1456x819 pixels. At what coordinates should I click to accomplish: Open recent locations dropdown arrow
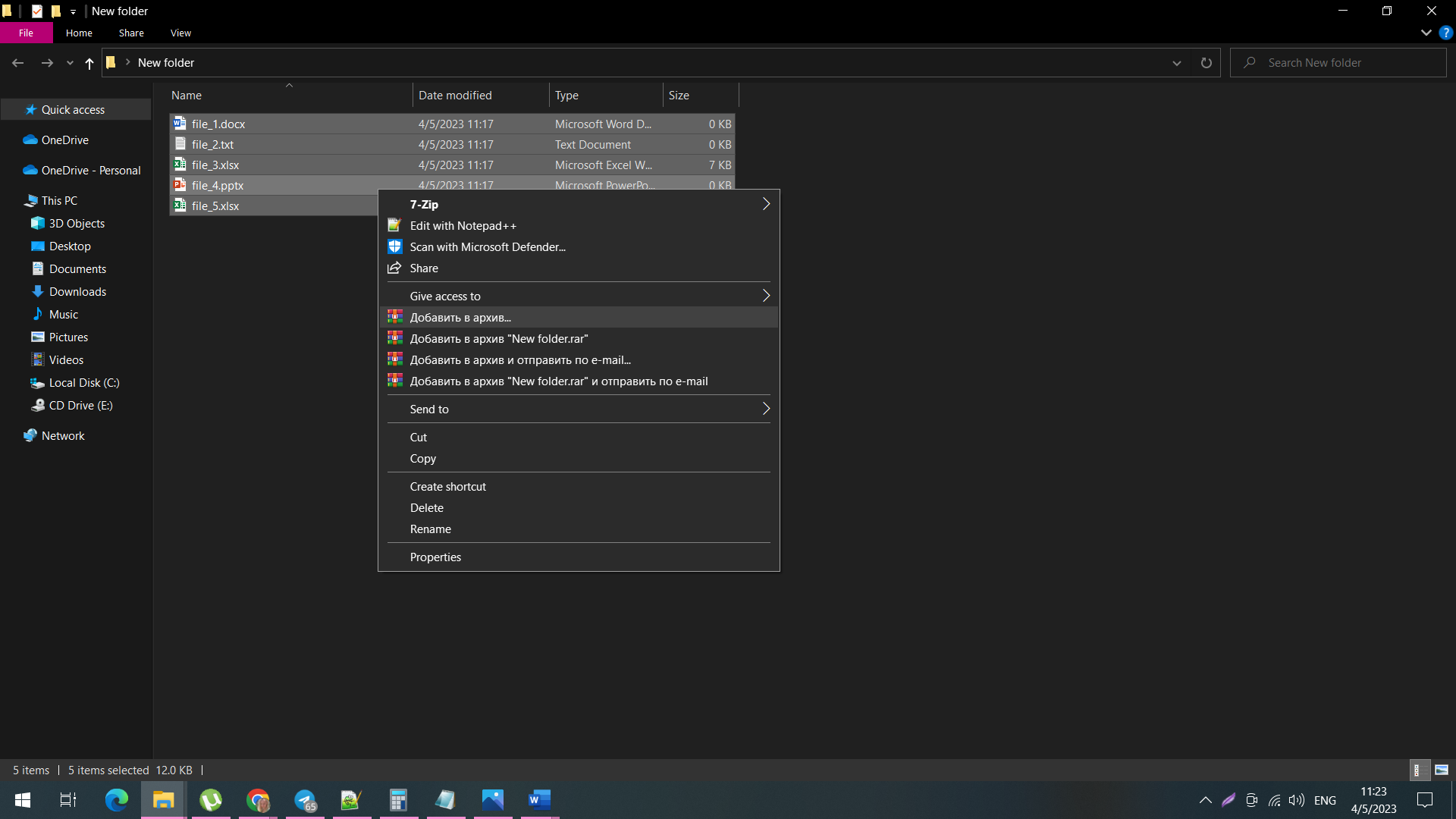point(70,63)
